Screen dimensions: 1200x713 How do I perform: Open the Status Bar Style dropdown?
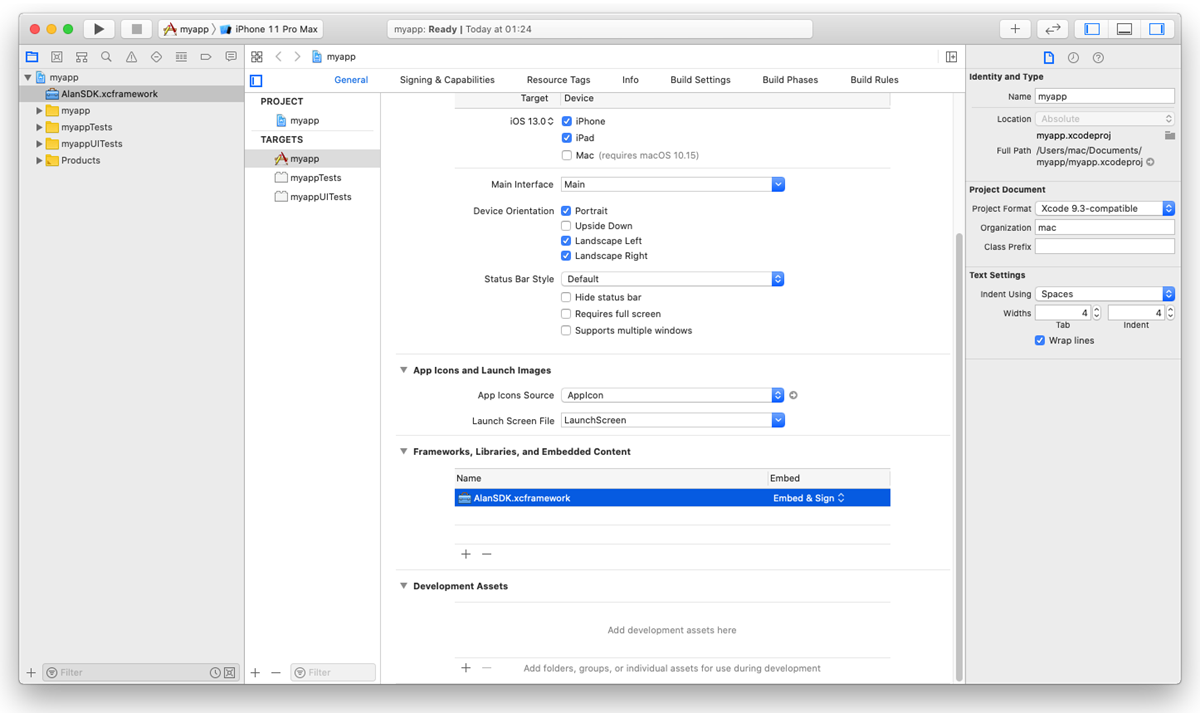pos(672,279)
